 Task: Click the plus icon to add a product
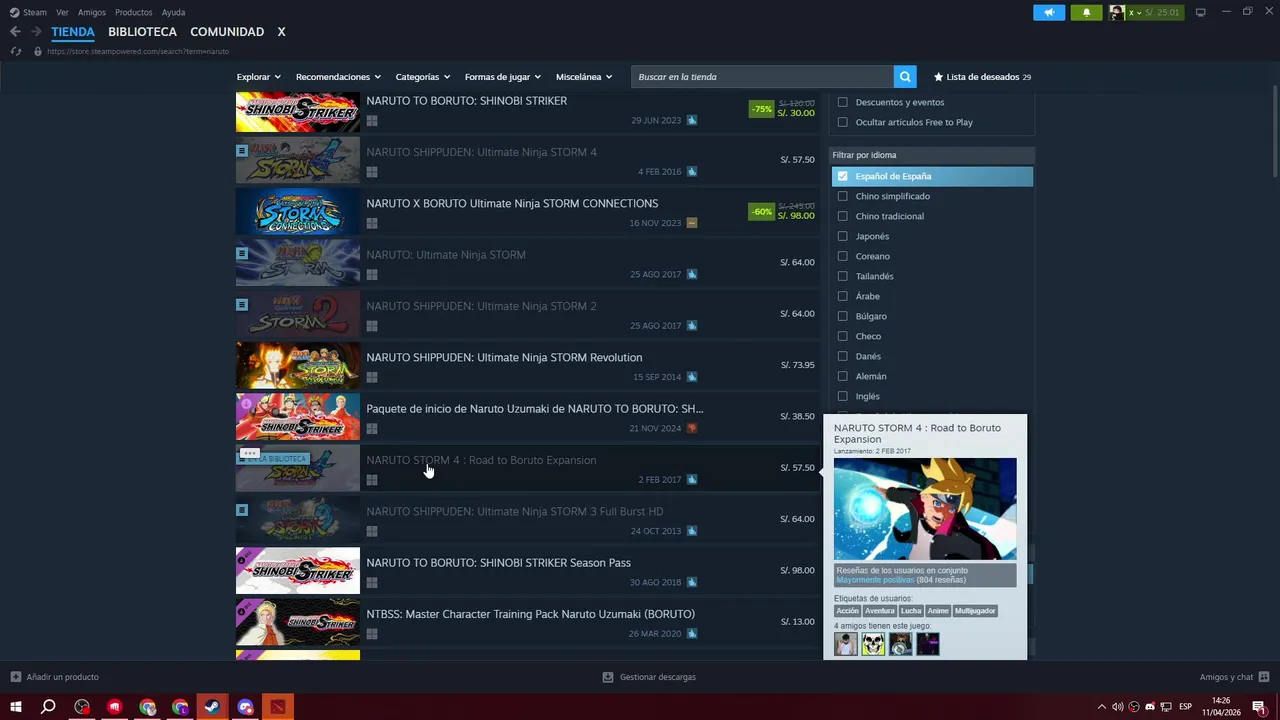pos(15,677)
